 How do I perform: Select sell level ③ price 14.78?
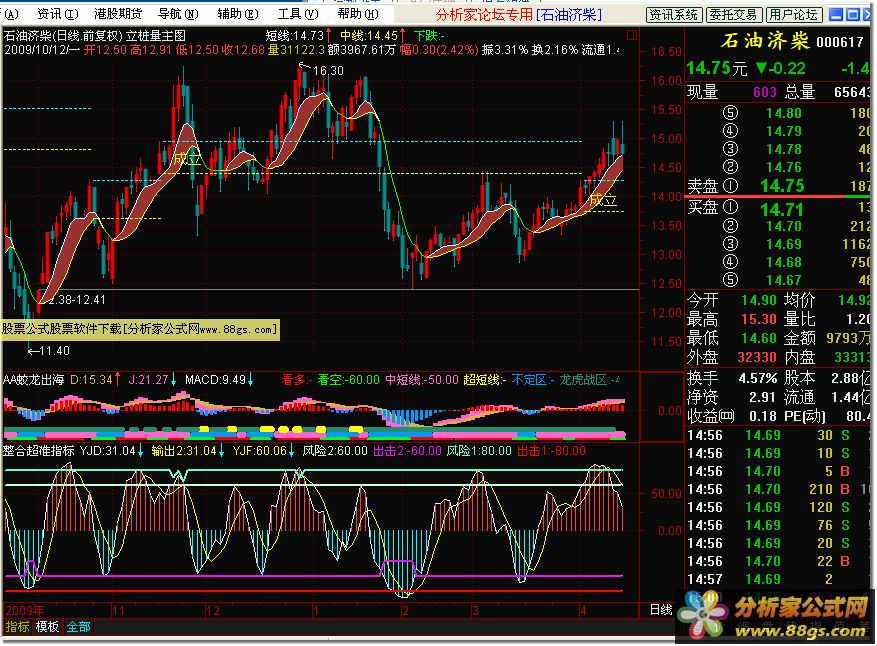[784, 149]
